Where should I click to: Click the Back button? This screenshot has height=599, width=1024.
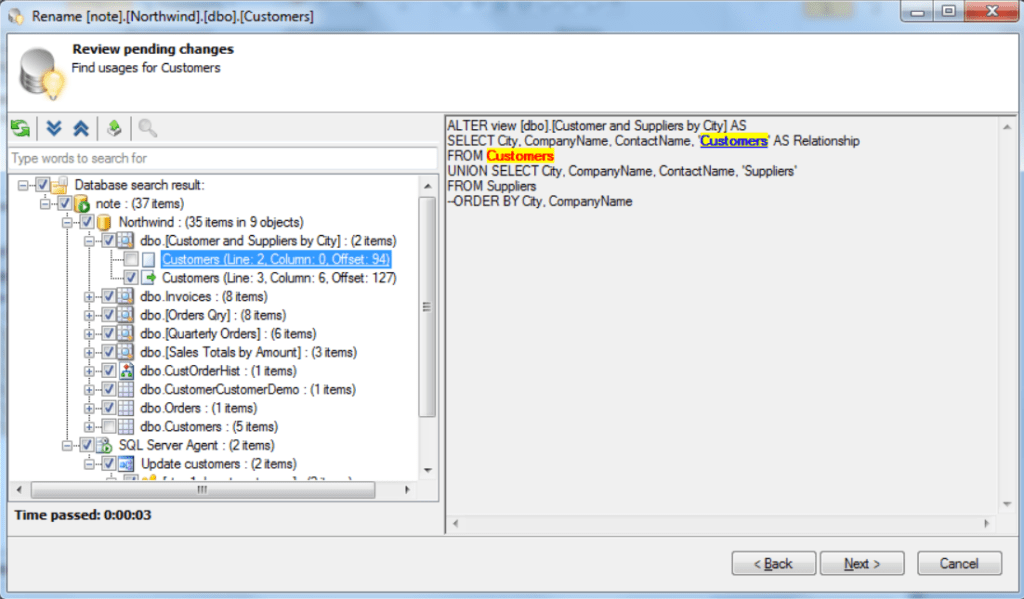(x=773, y=562)
